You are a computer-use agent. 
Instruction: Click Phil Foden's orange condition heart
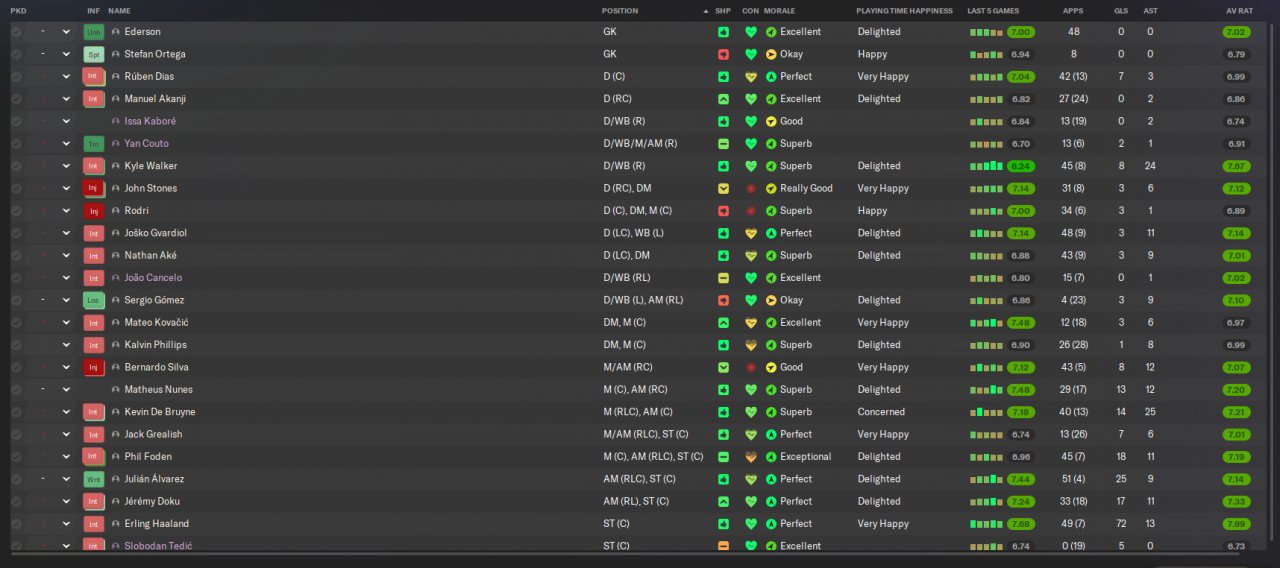(751, 457)
